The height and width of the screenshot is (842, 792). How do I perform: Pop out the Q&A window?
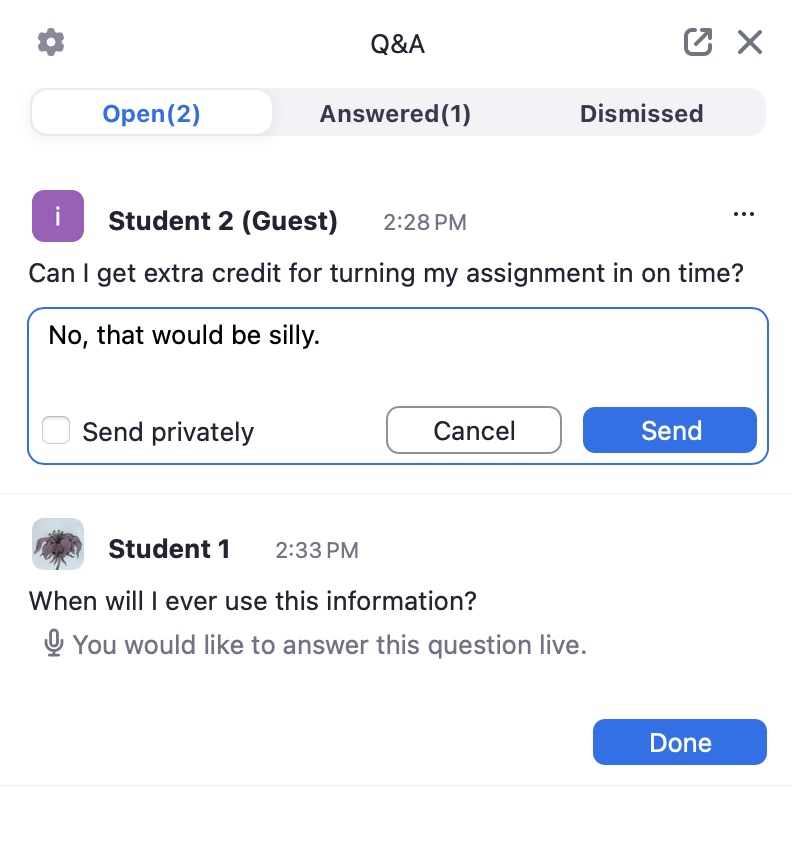point(697,43)
